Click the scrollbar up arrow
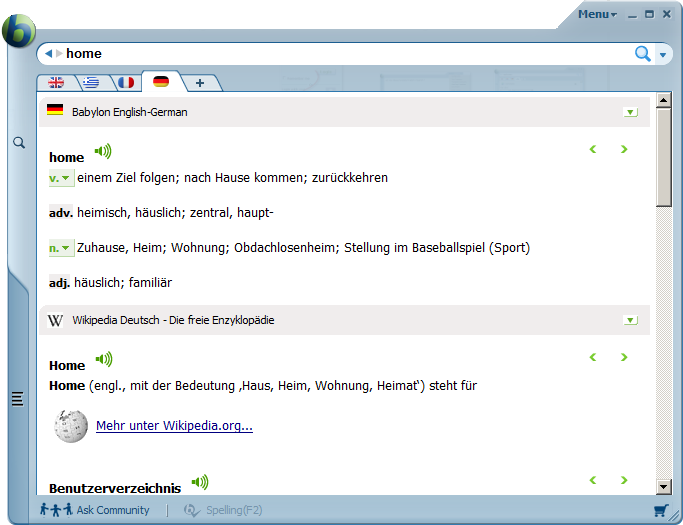 pyautogui.click(x=663, y=101)
